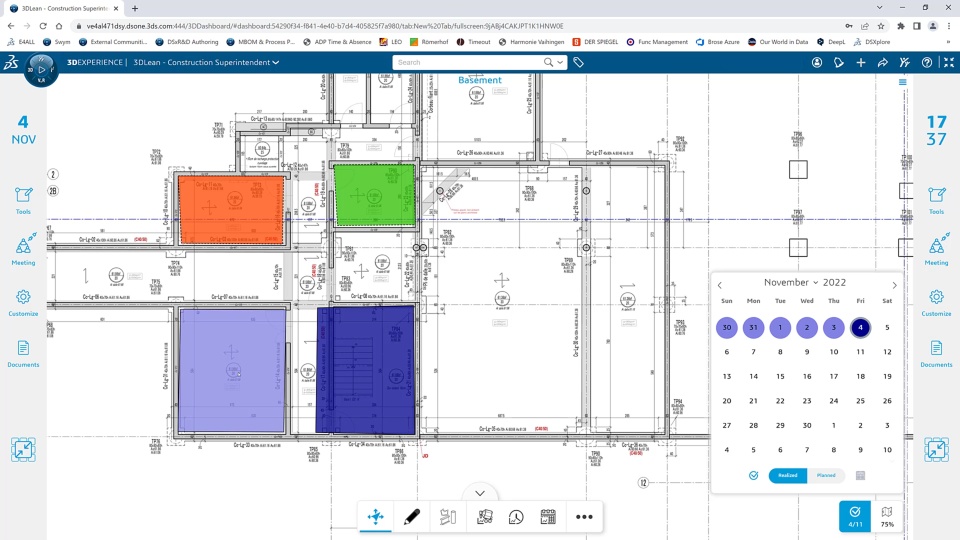This screenshot has height=540, width=960.
Task: Open the user profile icon
Action: 817,62
